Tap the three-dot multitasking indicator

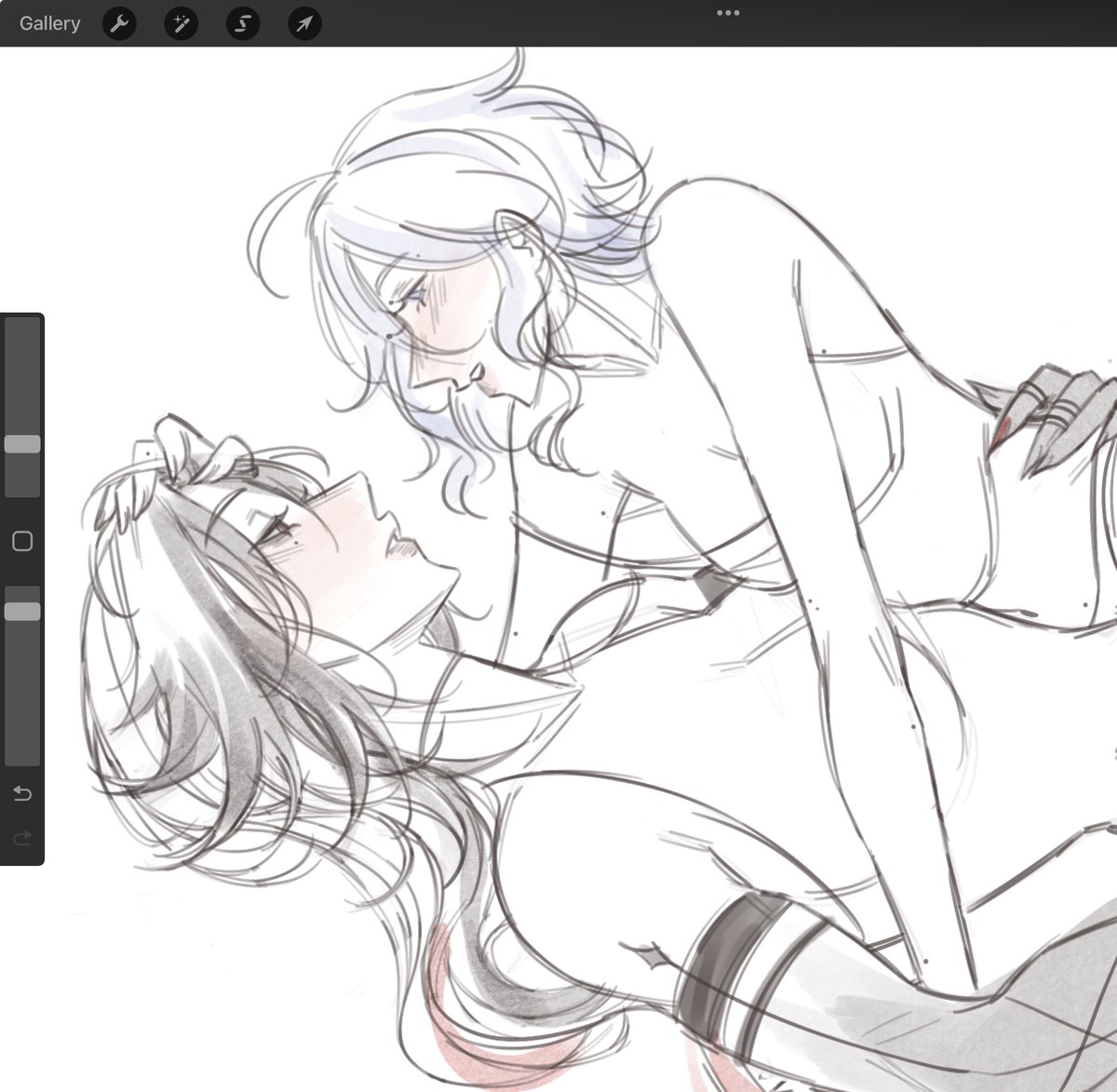(x=728, y=13)
